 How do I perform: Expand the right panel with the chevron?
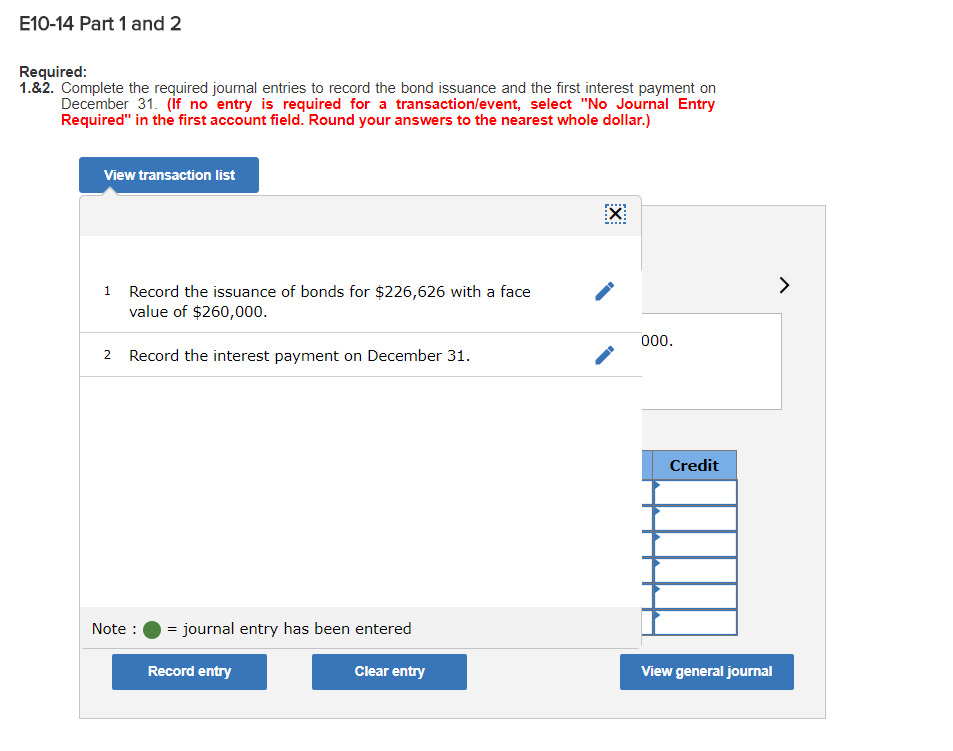click(x=783, y=285)
